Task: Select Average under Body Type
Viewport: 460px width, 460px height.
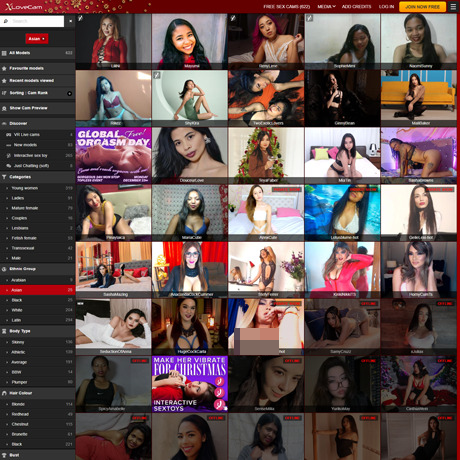Action: (37, 362)
